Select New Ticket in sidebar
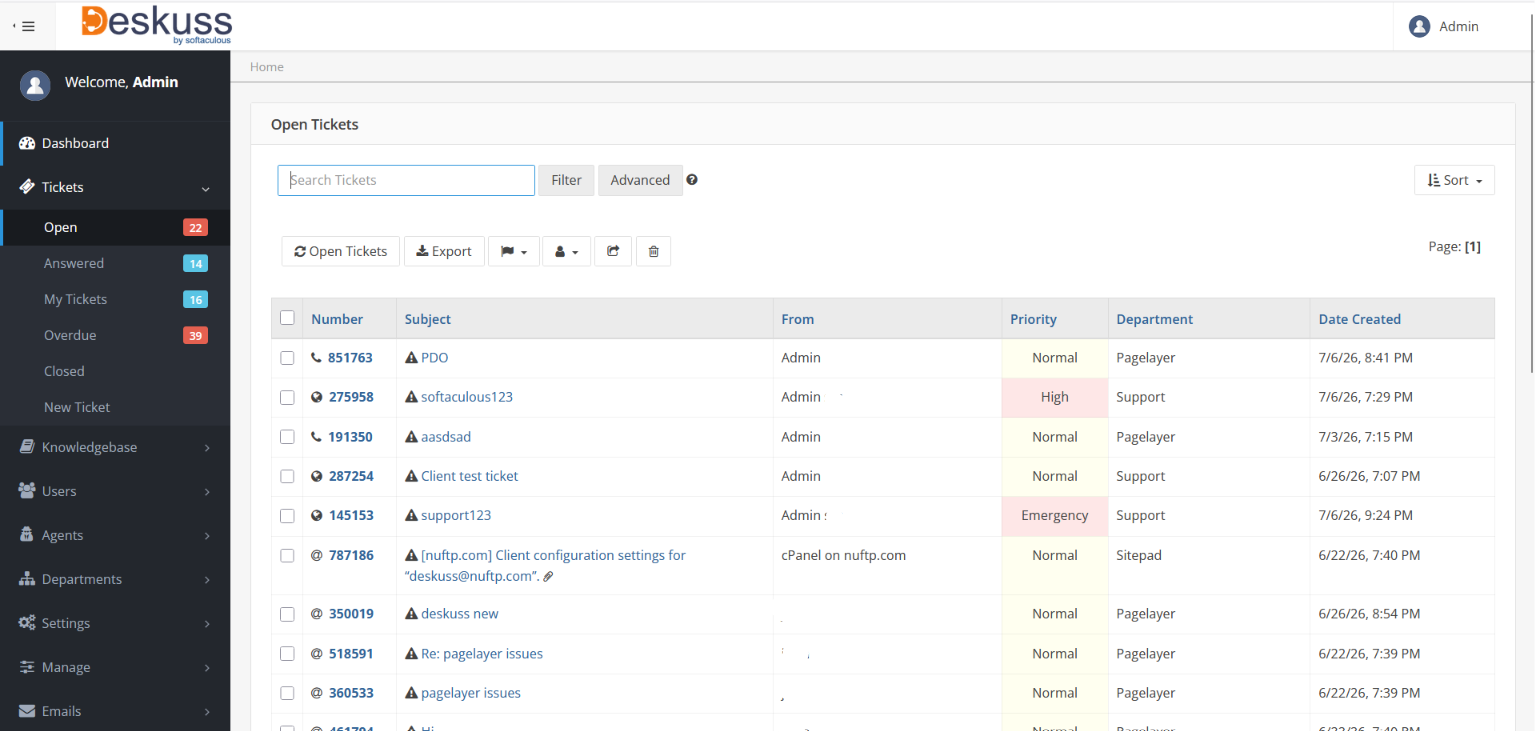The height and width of the screenshot is (732, 1535). coord(115,407)
